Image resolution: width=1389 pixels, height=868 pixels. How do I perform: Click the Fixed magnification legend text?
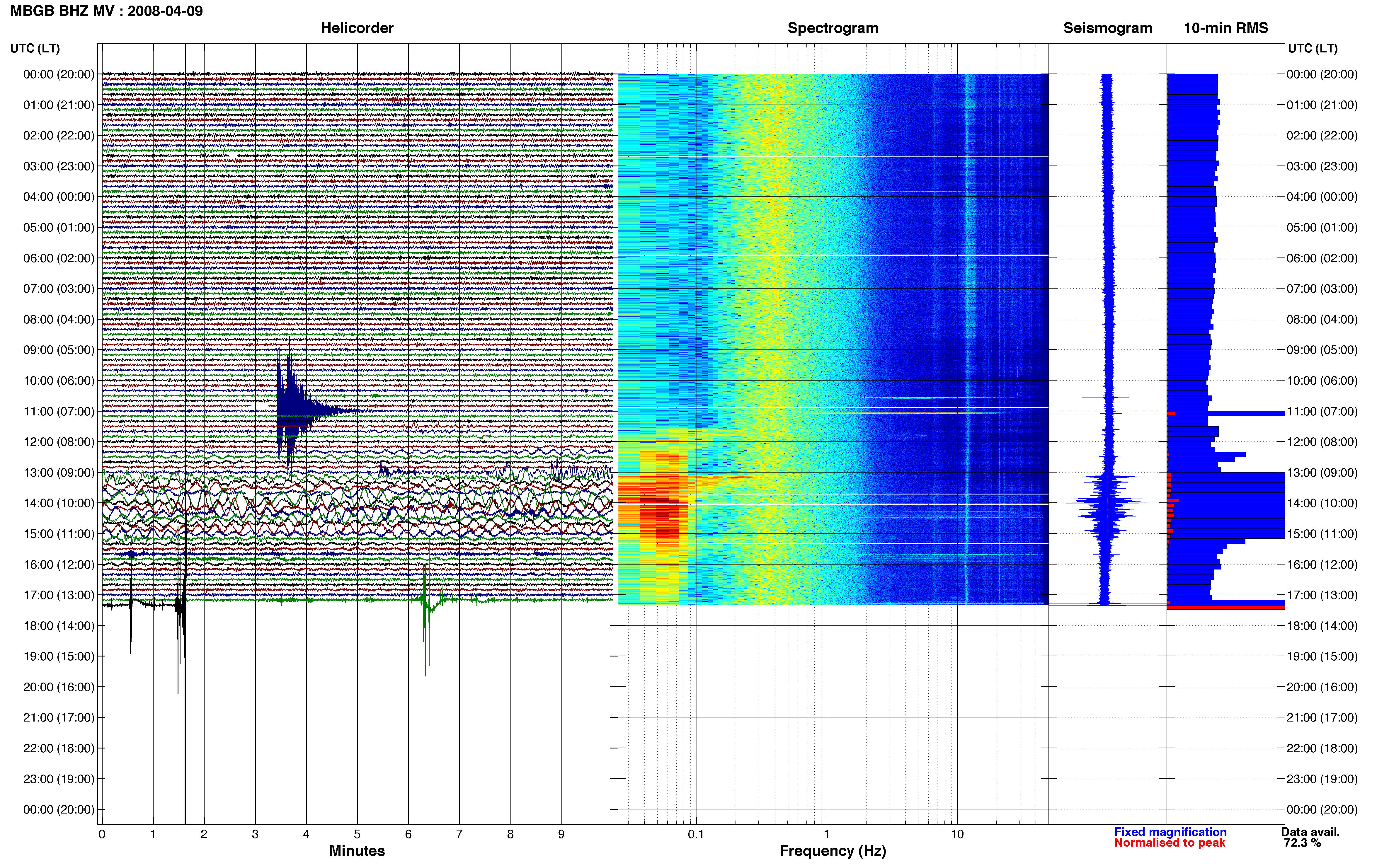(x=1170, y=832)
